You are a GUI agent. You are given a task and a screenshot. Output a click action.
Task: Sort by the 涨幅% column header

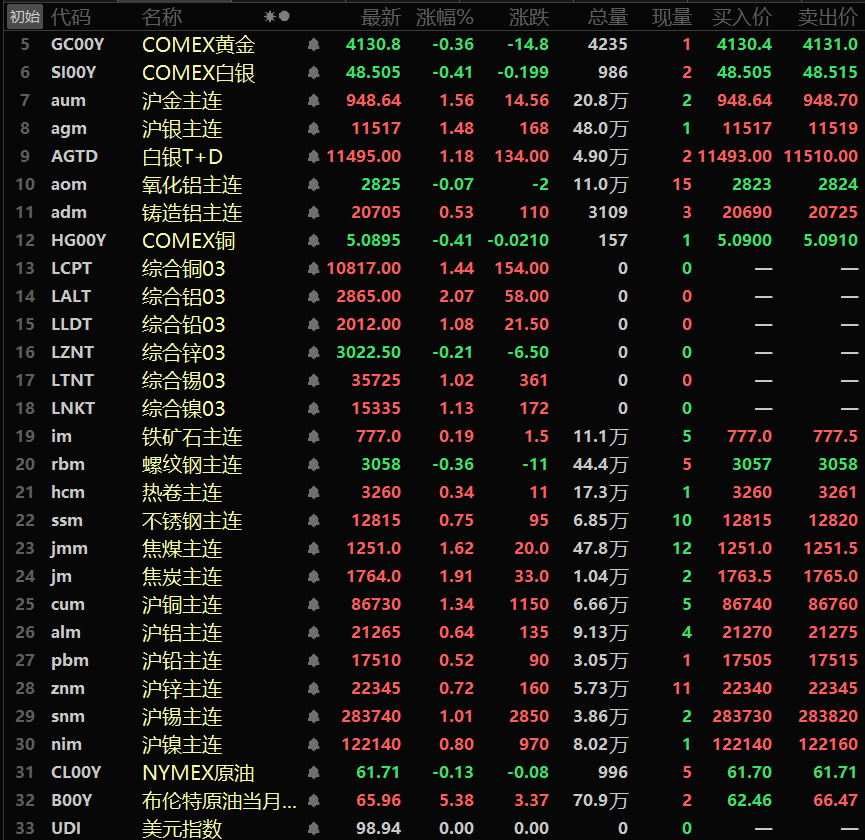445,16
